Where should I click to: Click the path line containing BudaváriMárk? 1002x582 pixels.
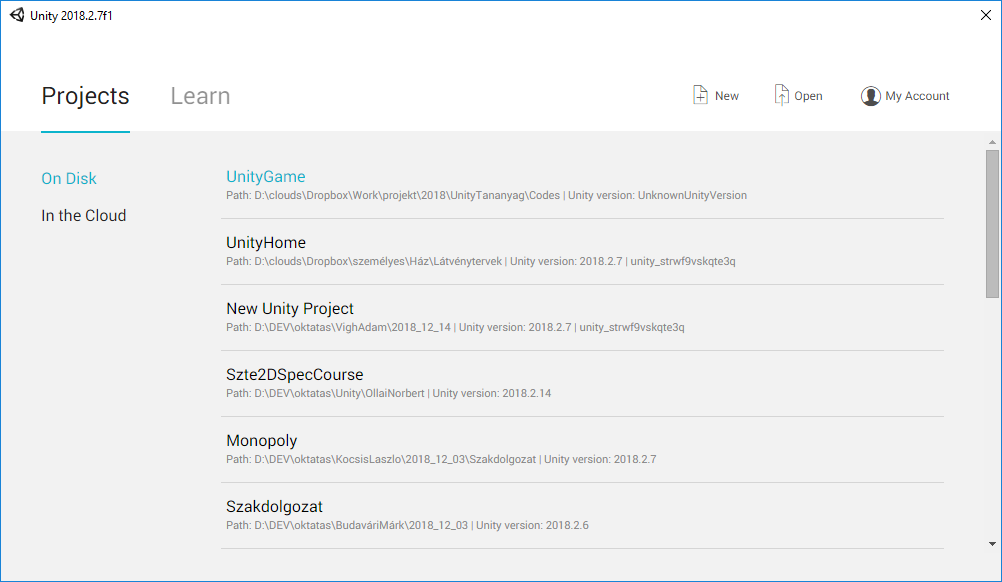(408, 525)
